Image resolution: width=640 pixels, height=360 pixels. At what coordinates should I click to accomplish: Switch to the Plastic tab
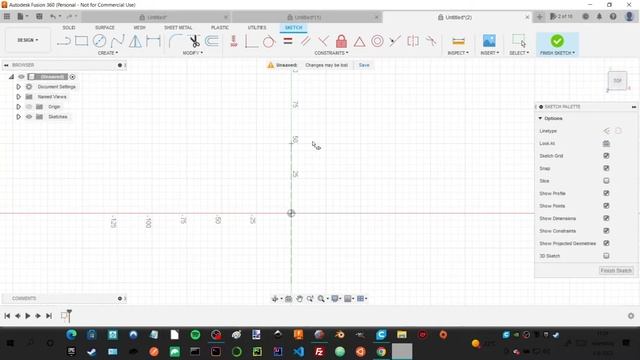click(220, 27)
